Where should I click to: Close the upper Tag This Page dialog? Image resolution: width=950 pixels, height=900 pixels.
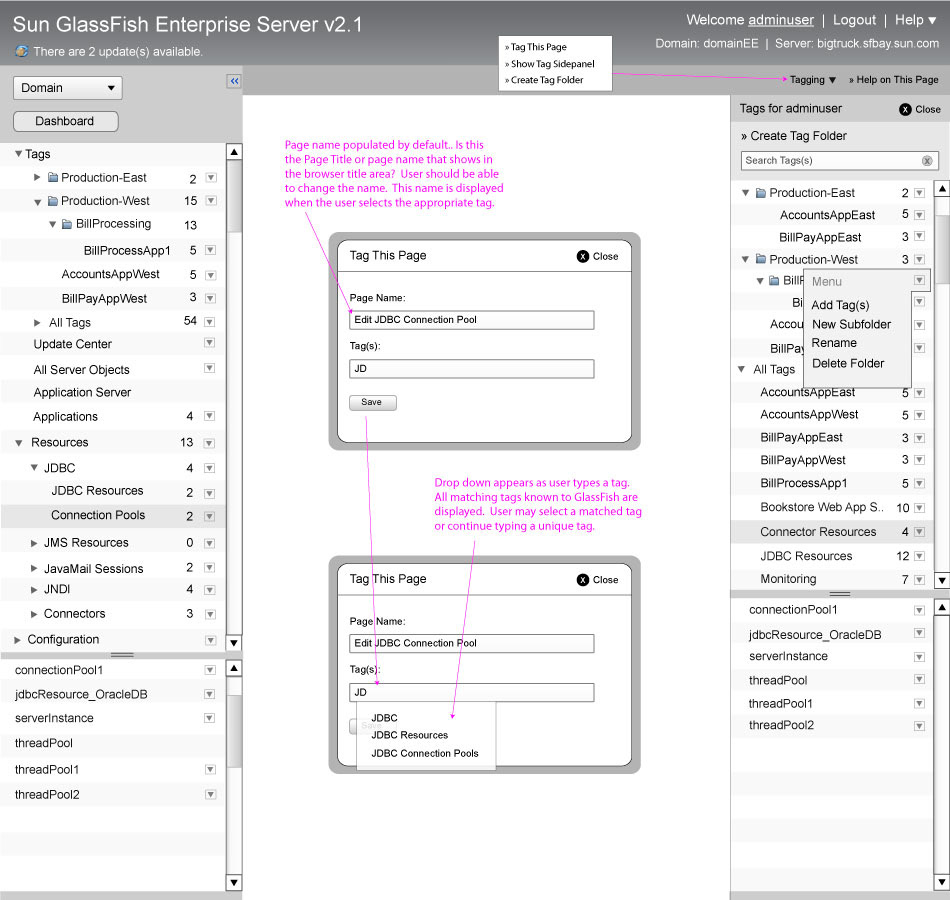pyautogui.click(x=597, y=256)
